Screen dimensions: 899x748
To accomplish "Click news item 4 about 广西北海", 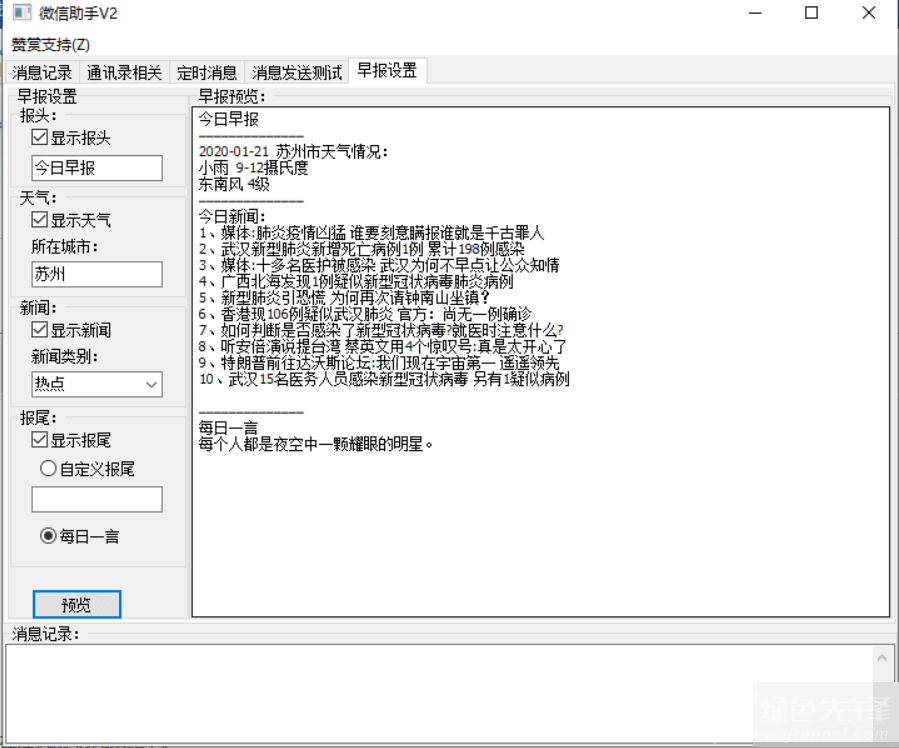I will coord(355,281).
